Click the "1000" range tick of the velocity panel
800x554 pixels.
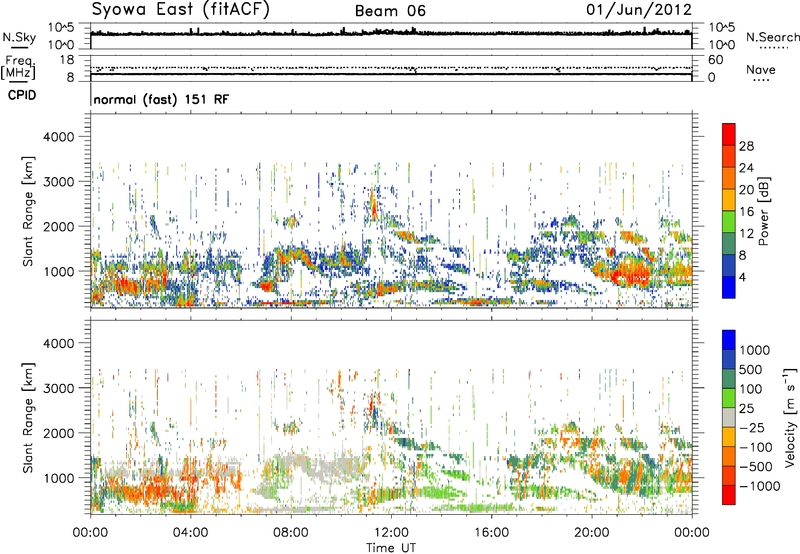pyautogui.click(x=58, y=478)
